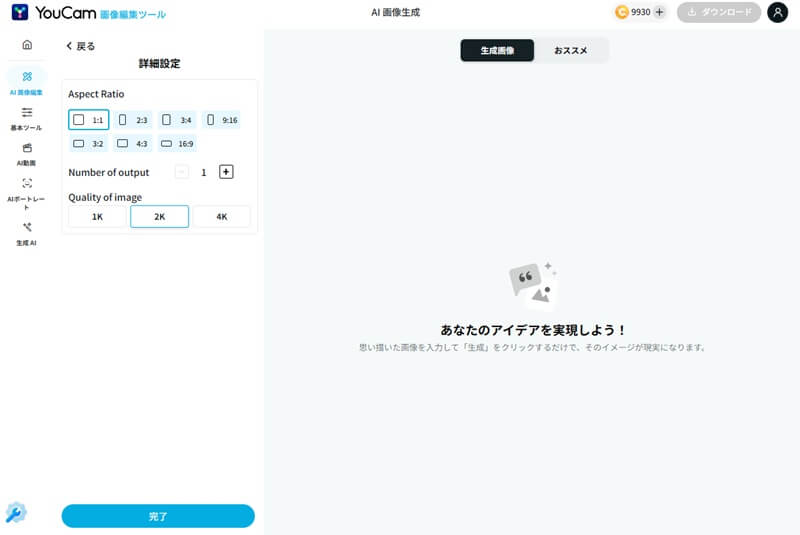Click the ダウンロード download button
The image size is (800, 535).
719,12
